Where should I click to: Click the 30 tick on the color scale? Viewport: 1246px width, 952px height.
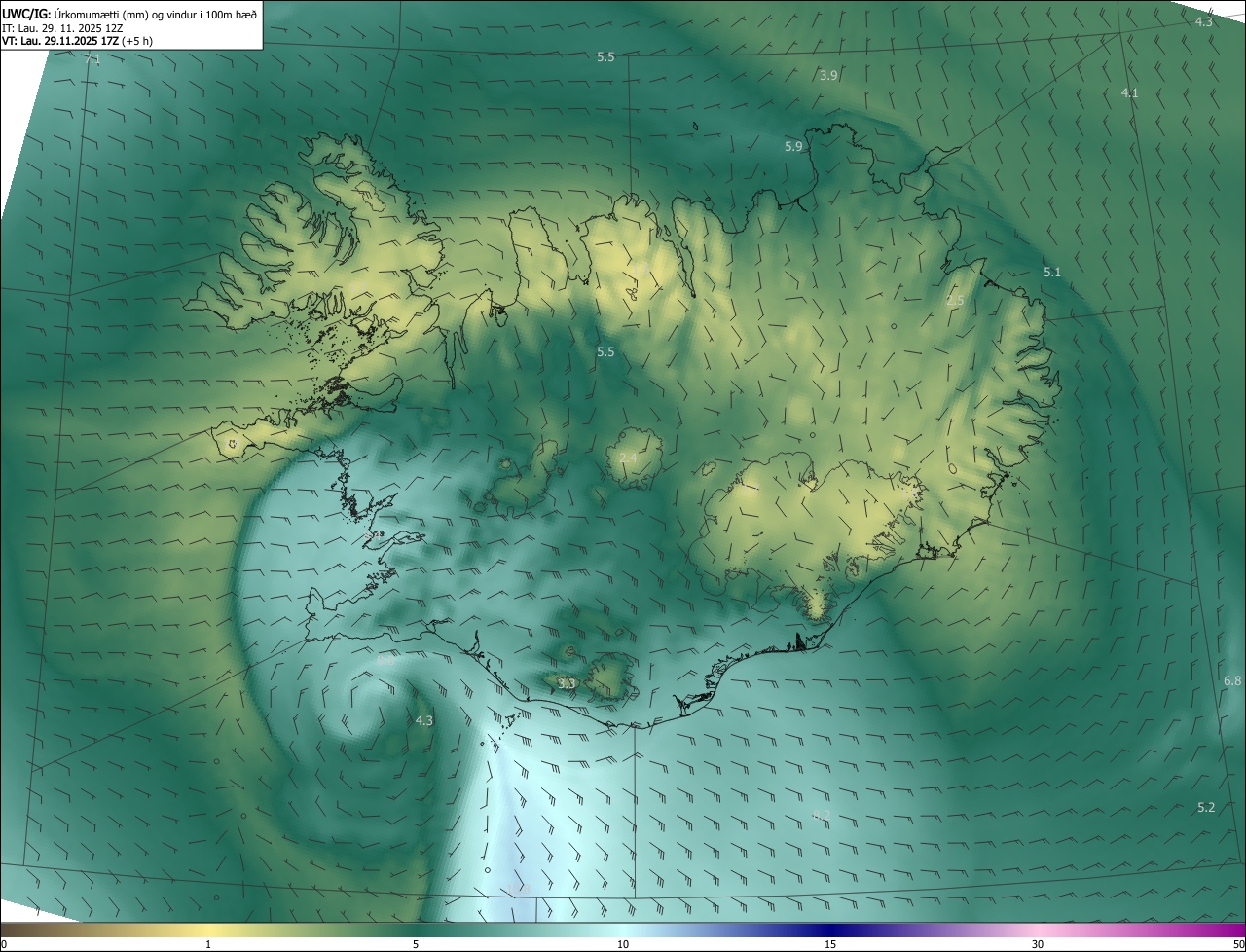(1038, 944)
